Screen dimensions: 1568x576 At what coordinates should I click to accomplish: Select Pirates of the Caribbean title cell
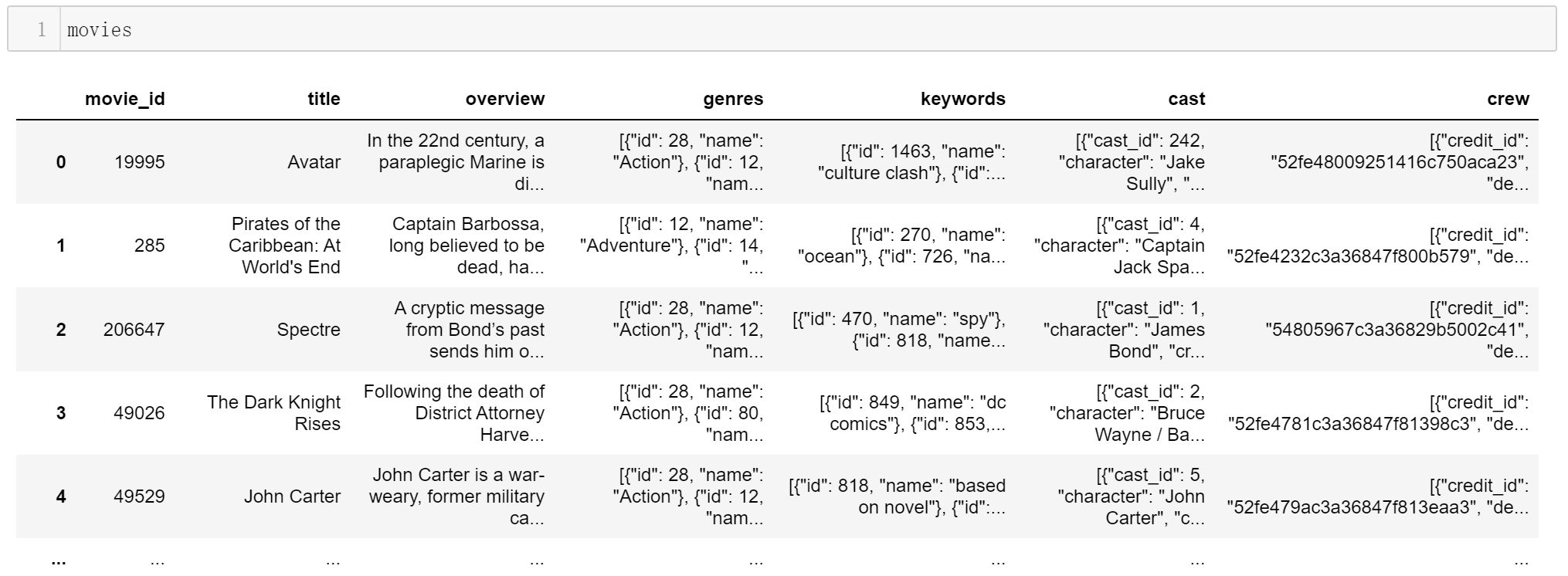[x=284, y=246]
